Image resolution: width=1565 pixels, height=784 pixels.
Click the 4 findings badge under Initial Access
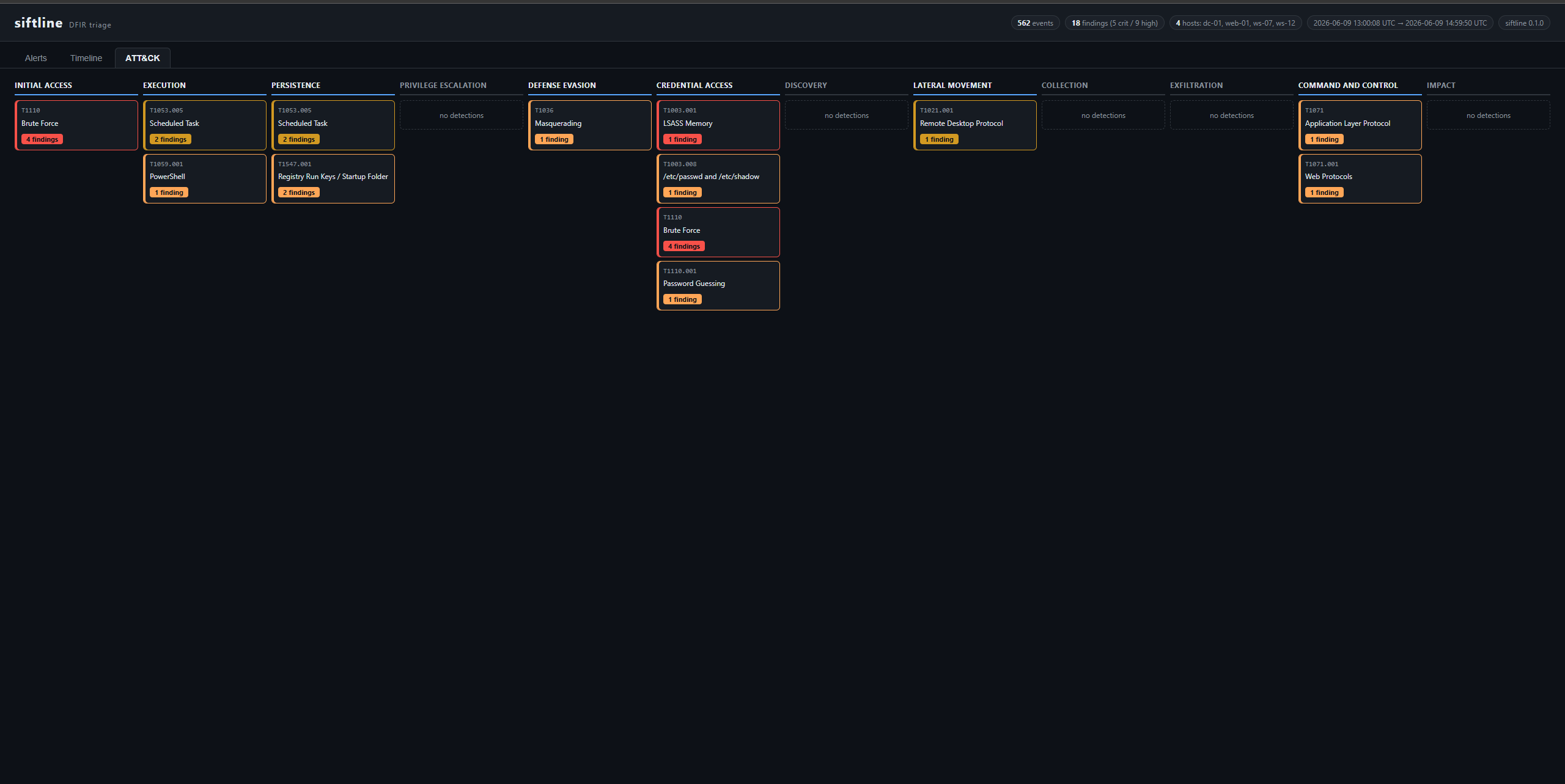(x=42, y=139)
